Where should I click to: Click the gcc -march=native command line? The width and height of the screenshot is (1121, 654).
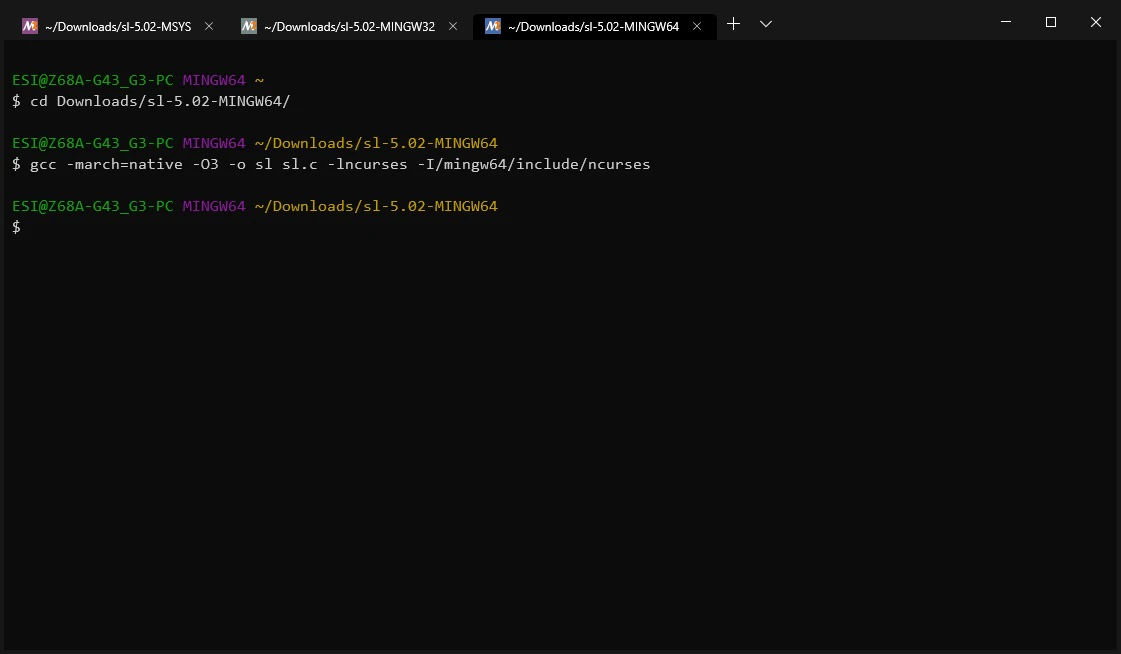tap(340, 164)
